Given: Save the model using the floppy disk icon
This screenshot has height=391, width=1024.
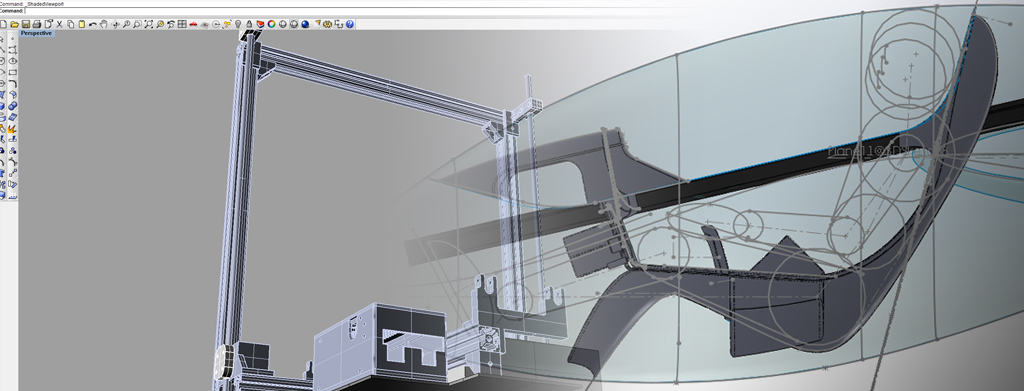Looking at the screenshot, I should click(x=25, y=24).
